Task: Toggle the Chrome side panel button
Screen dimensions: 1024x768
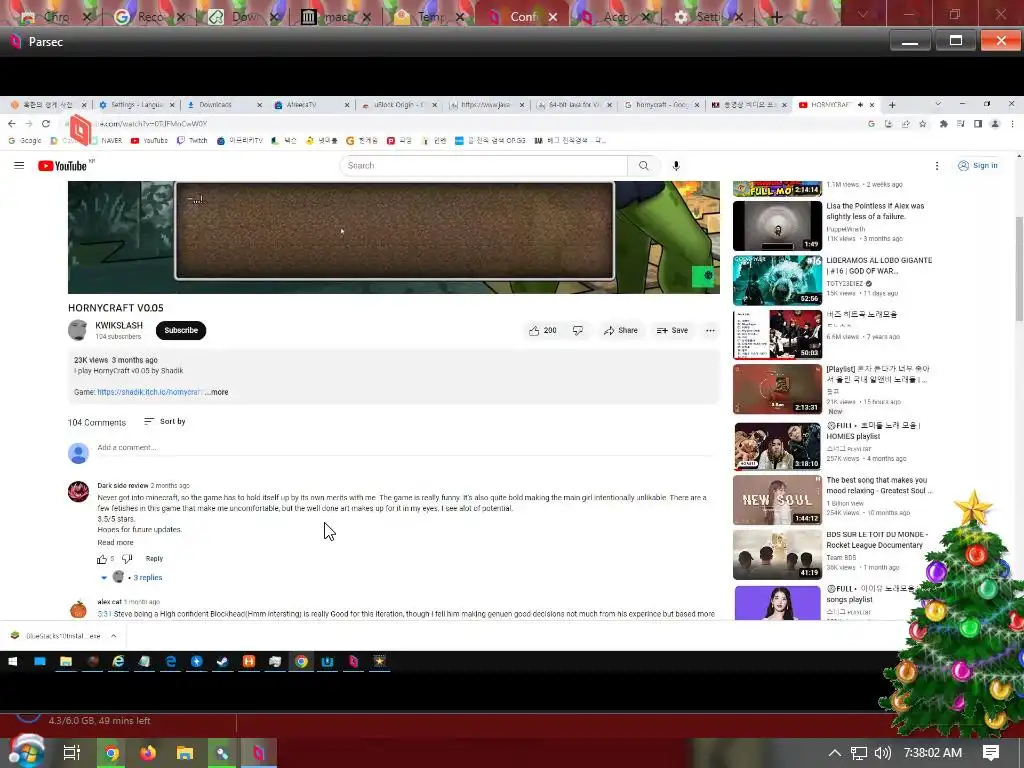Action: point(978,123)
